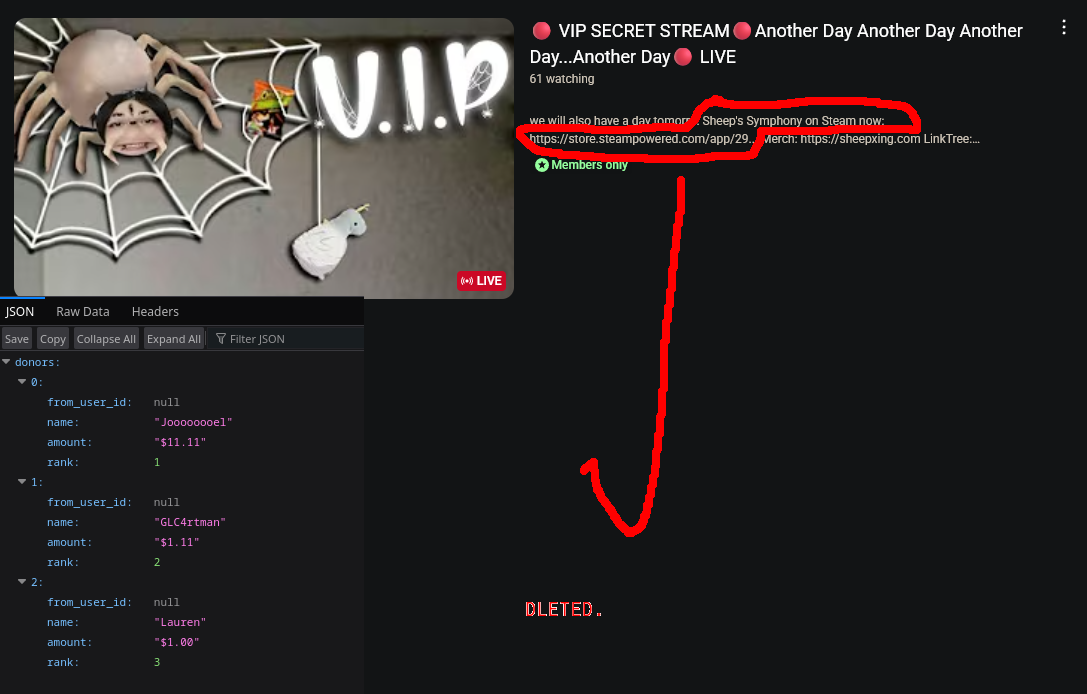Image resolution: width=1087 pixels, height=694 pixels.
Task: Click the red LIVE badge on thumbnail
Action: [x=481, y=281]
